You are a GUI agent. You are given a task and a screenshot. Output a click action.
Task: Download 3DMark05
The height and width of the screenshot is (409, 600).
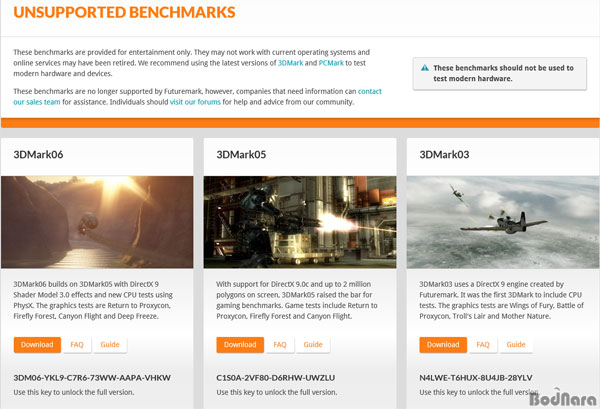[x=240, y=345]
